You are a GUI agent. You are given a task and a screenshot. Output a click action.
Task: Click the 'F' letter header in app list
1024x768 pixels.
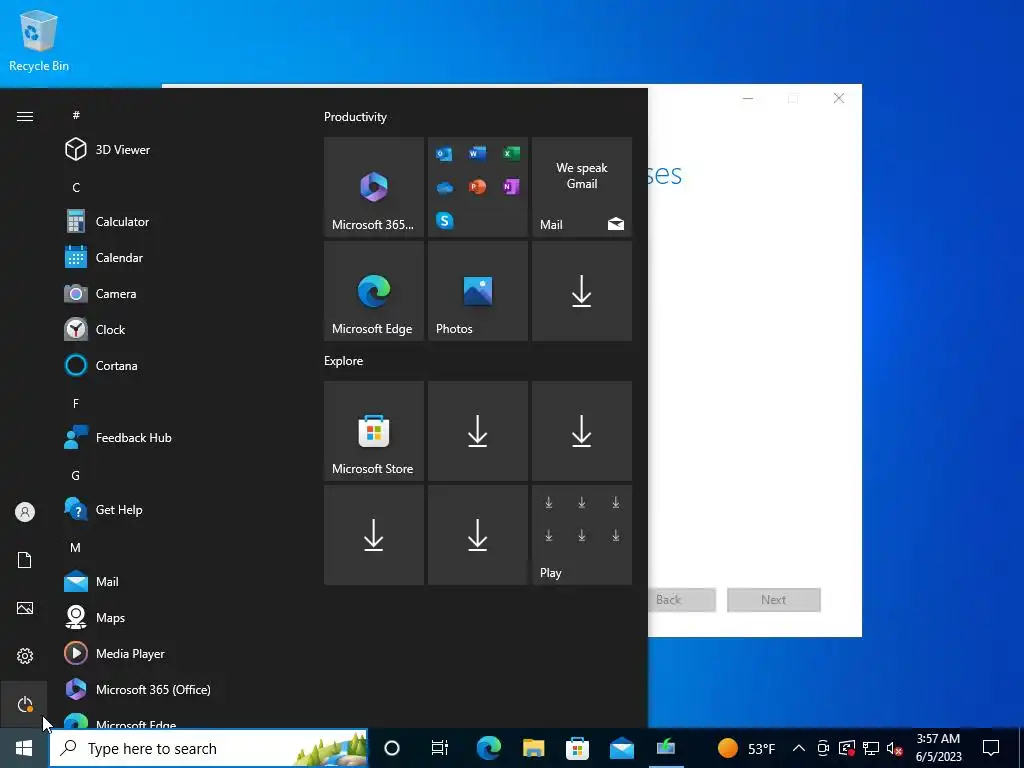tap(76, 403)
